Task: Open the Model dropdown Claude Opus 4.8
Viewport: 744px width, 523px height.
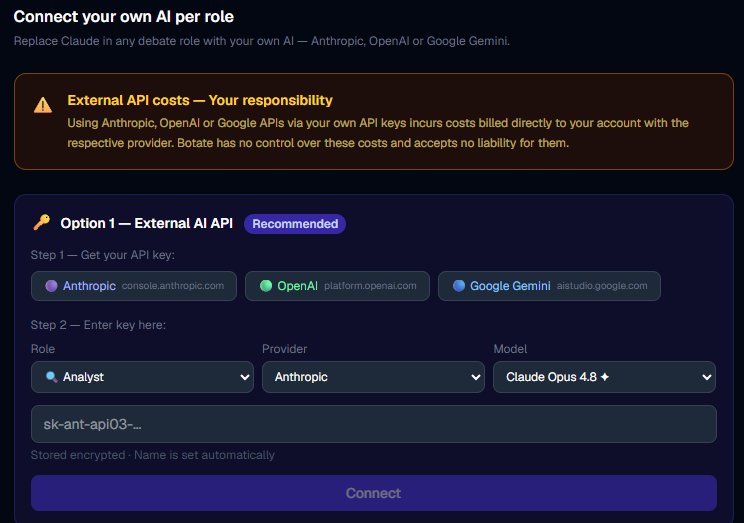Action: 604,377
